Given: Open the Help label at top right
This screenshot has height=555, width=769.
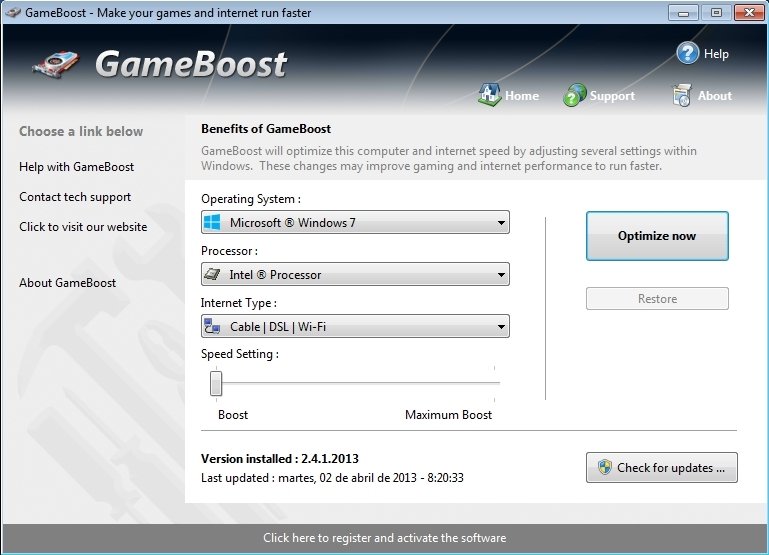Looking at the screenshot, I should pyautogui.click(x=716, y=53).
